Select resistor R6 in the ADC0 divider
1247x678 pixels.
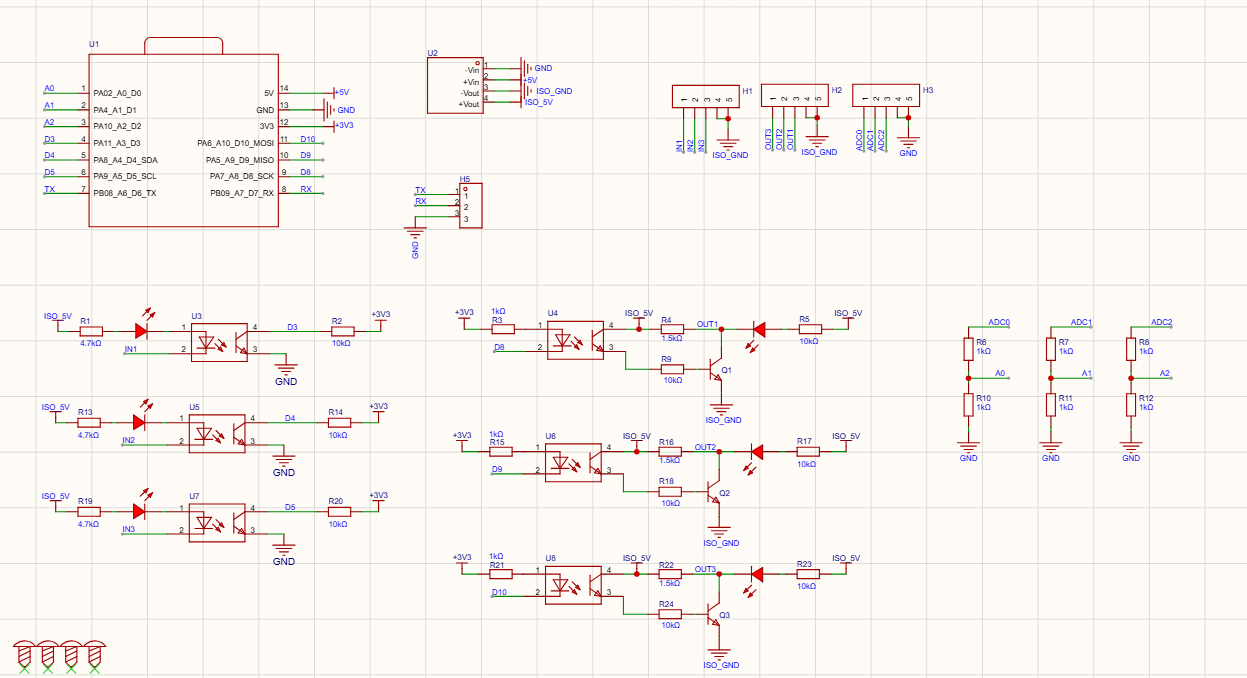968,348
